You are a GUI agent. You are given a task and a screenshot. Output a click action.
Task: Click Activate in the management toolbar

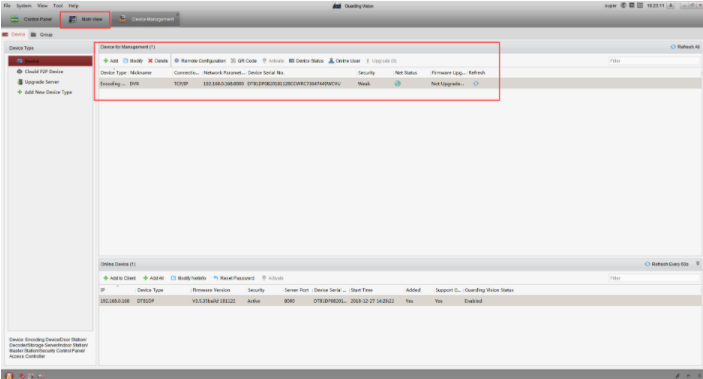coord(273,61)
